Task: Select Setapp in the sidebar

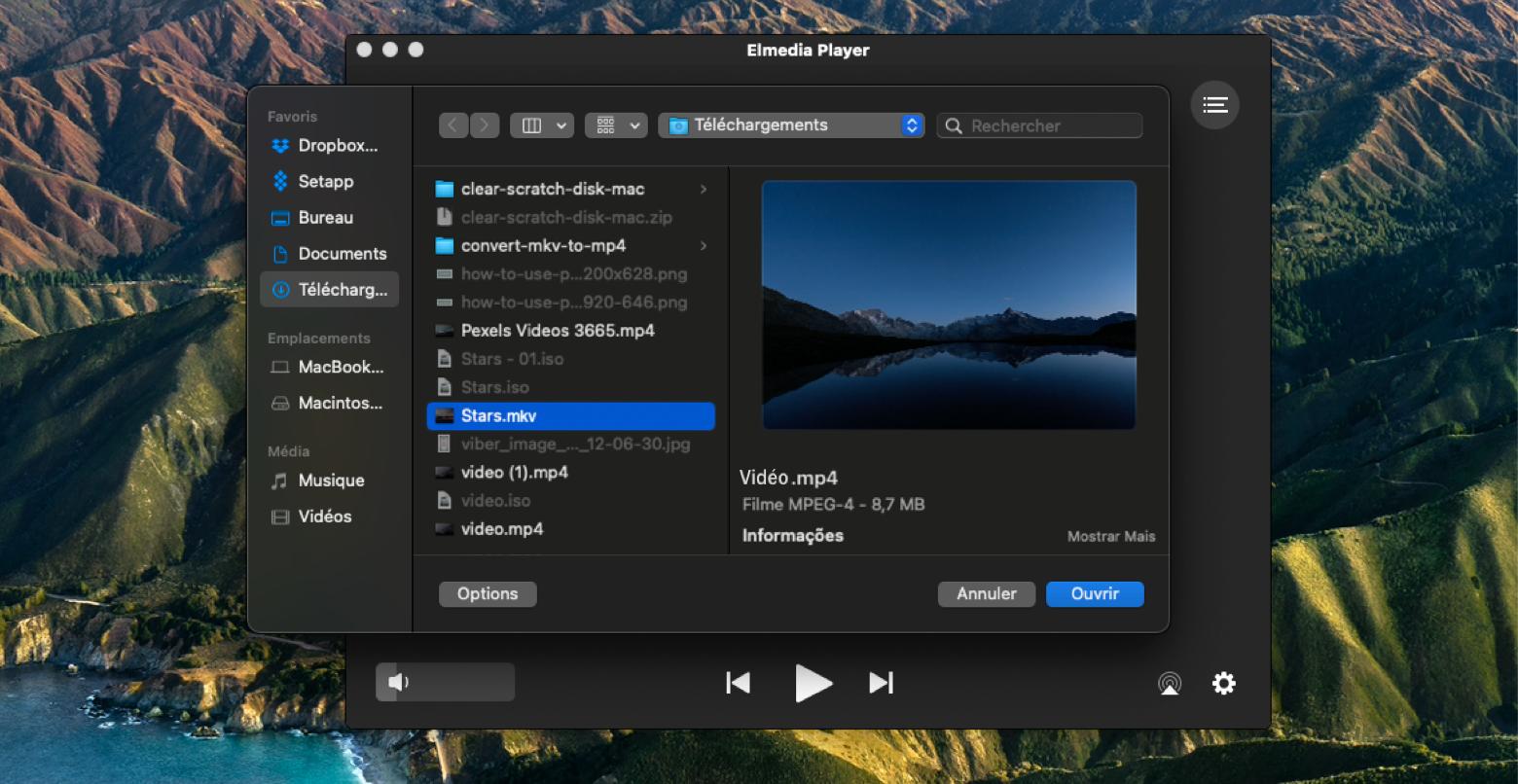Action: tap(329, 182)
